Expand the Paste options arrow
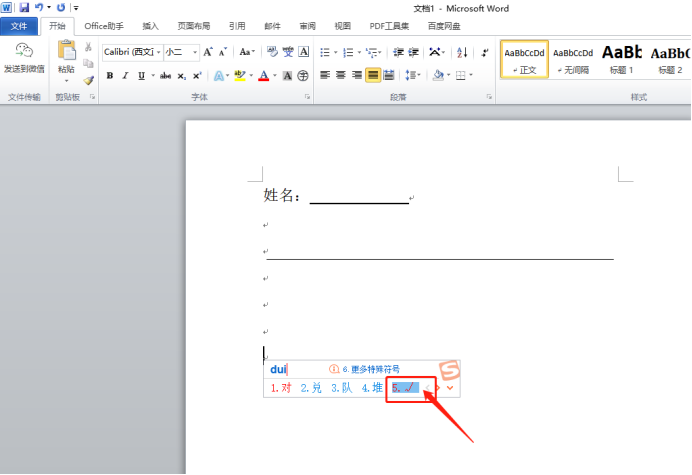692x475 pixels. coord(66,81)
